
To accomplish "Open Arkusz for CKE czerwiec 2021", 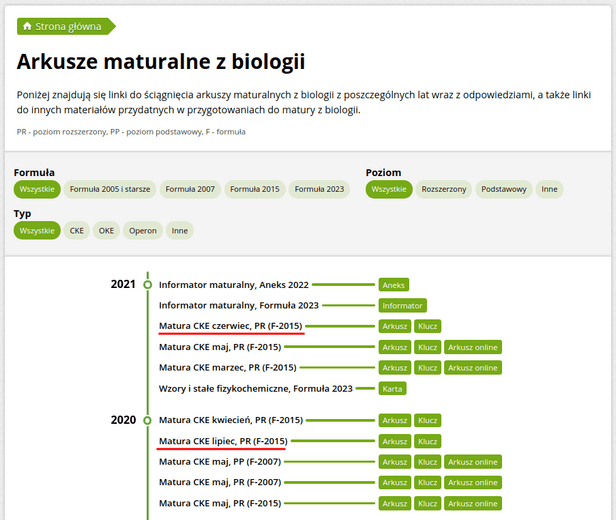I will coord(395,326).
